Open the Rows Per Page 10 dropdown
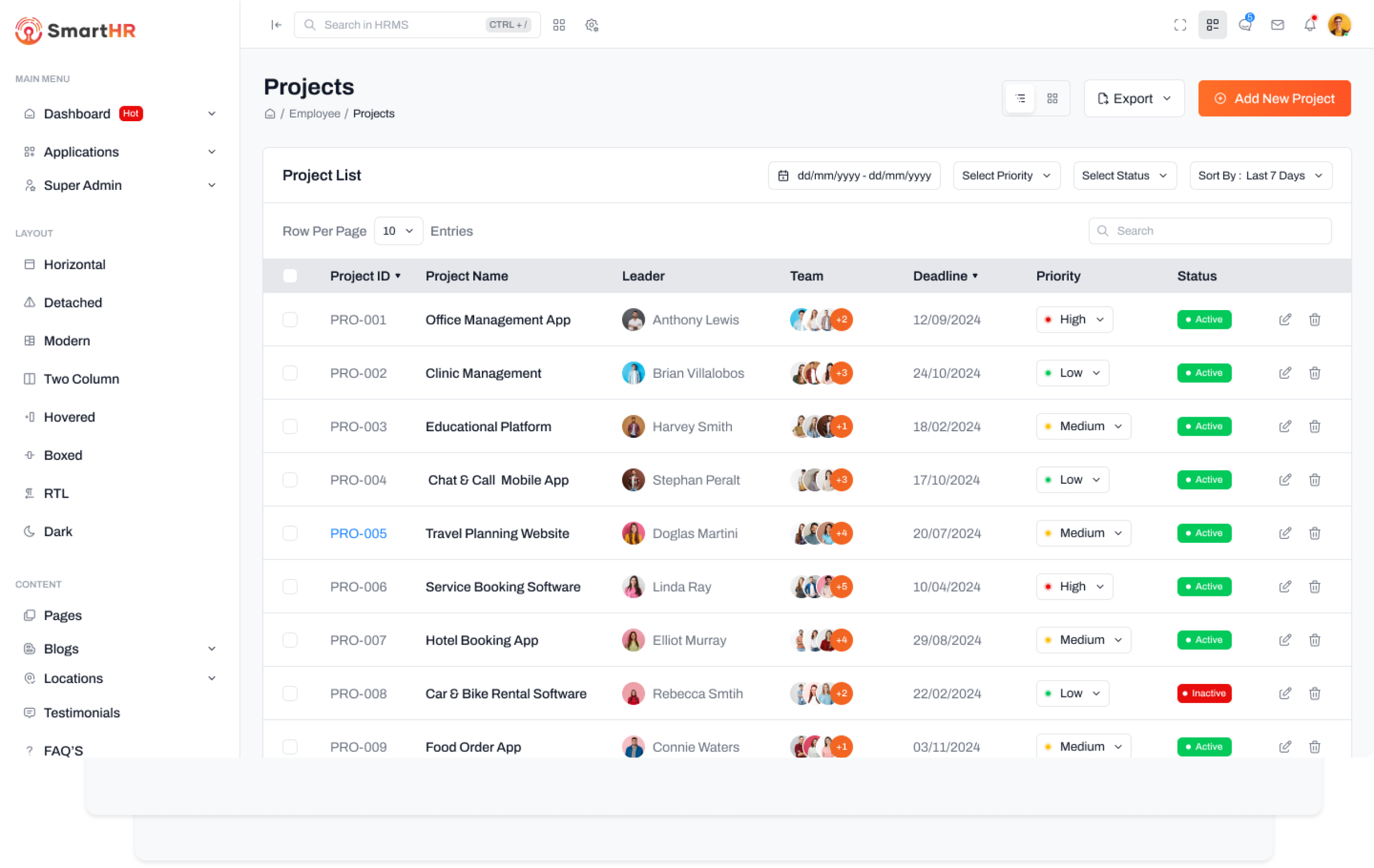This screenshot has height=868, width=1374. [x=398, y=231]
